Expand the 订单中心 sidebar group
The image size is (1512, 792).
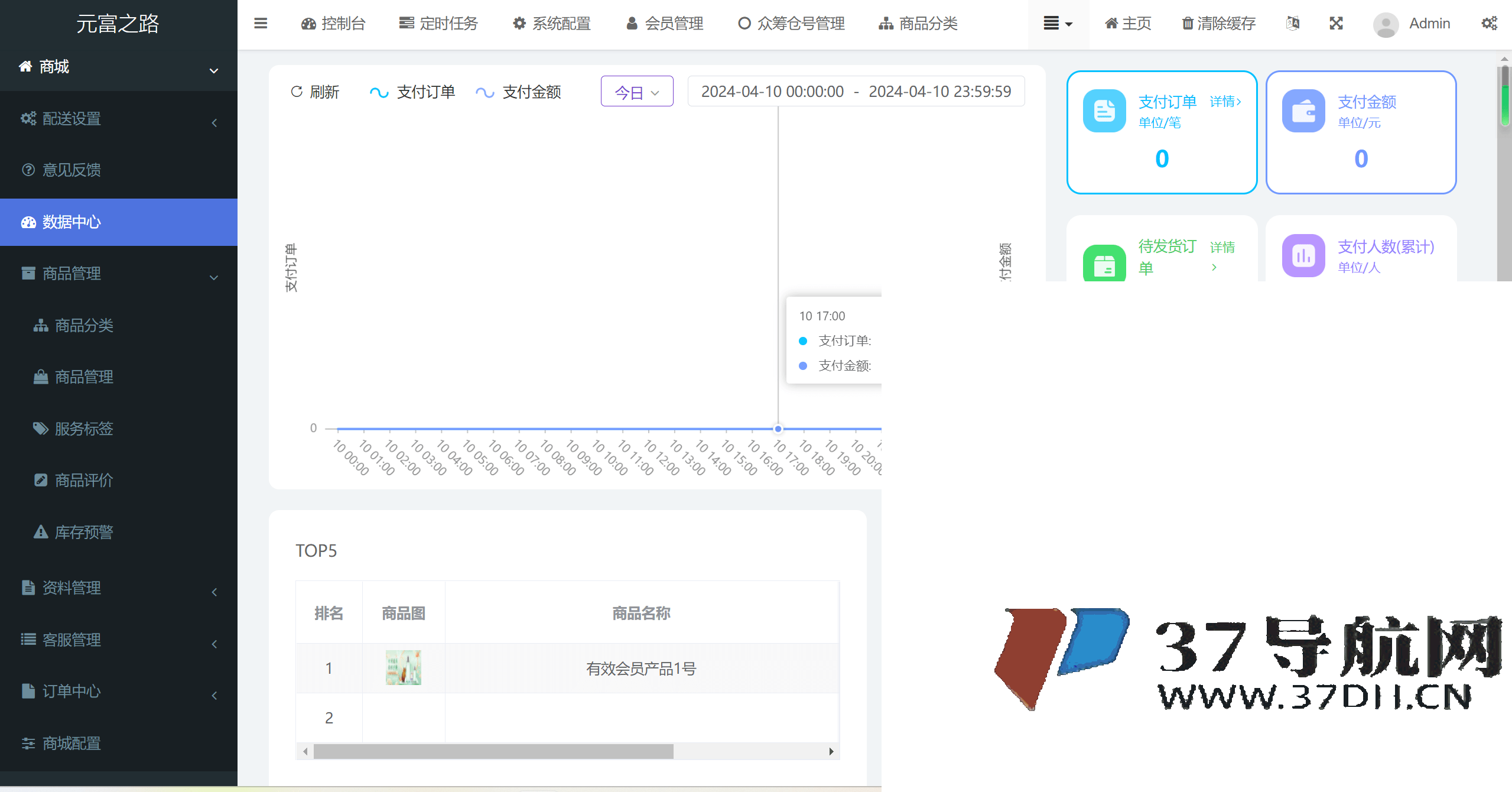(x=71, y=692)
